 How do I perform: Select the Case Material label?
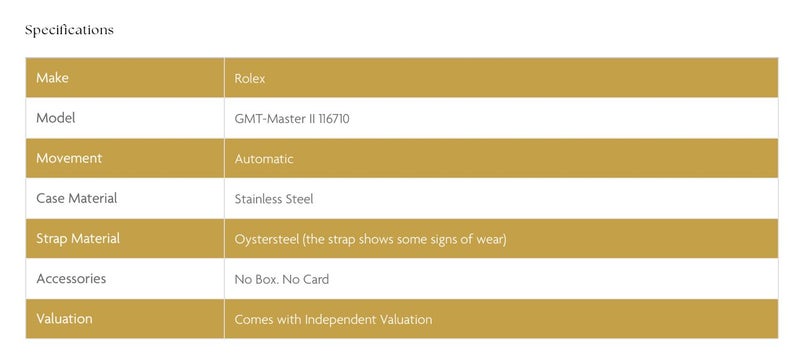click(x=77, y=198)
